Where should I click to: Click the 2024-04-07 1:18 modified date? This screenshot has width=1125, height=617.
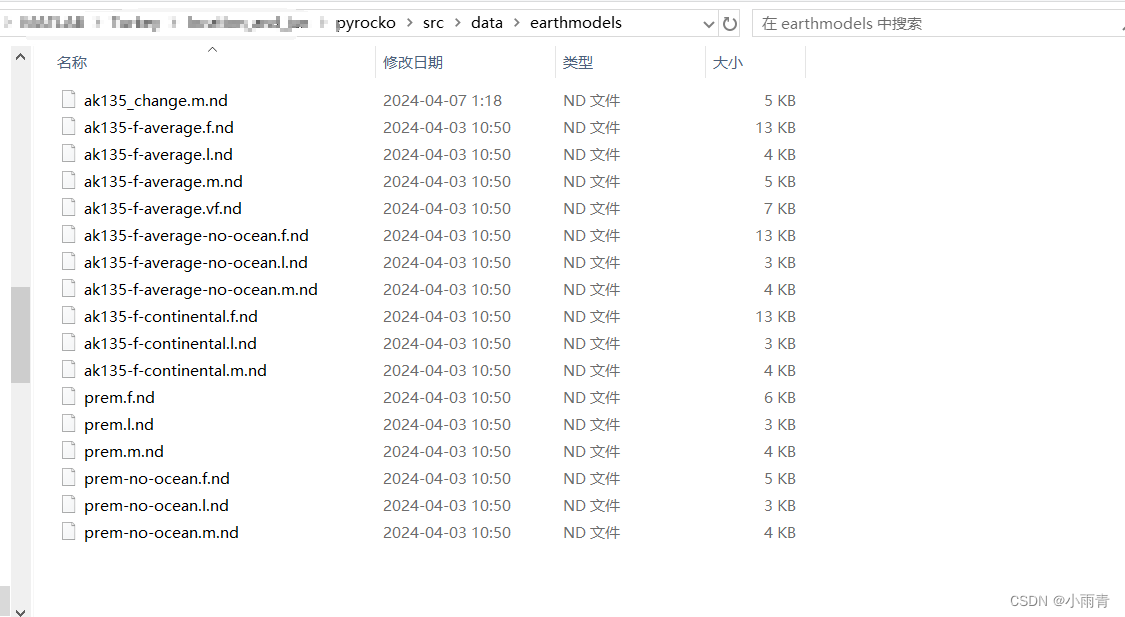[443, 100]
